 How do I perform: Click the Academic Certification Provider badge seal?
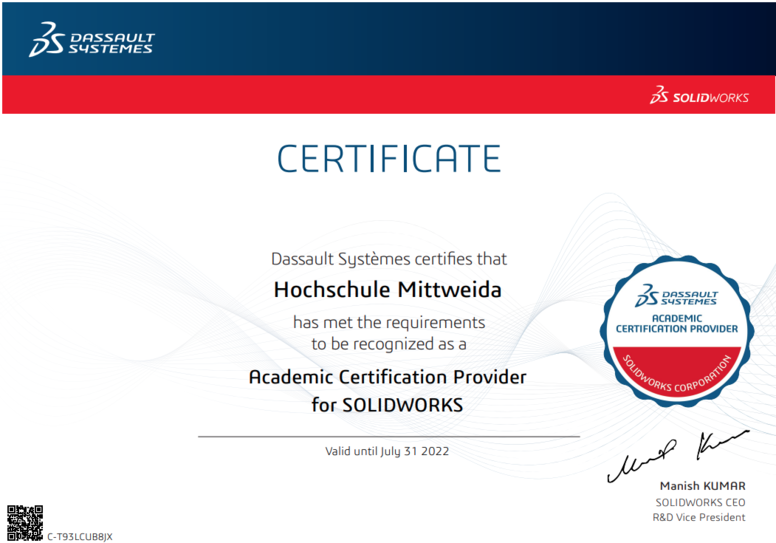(676, 329)
